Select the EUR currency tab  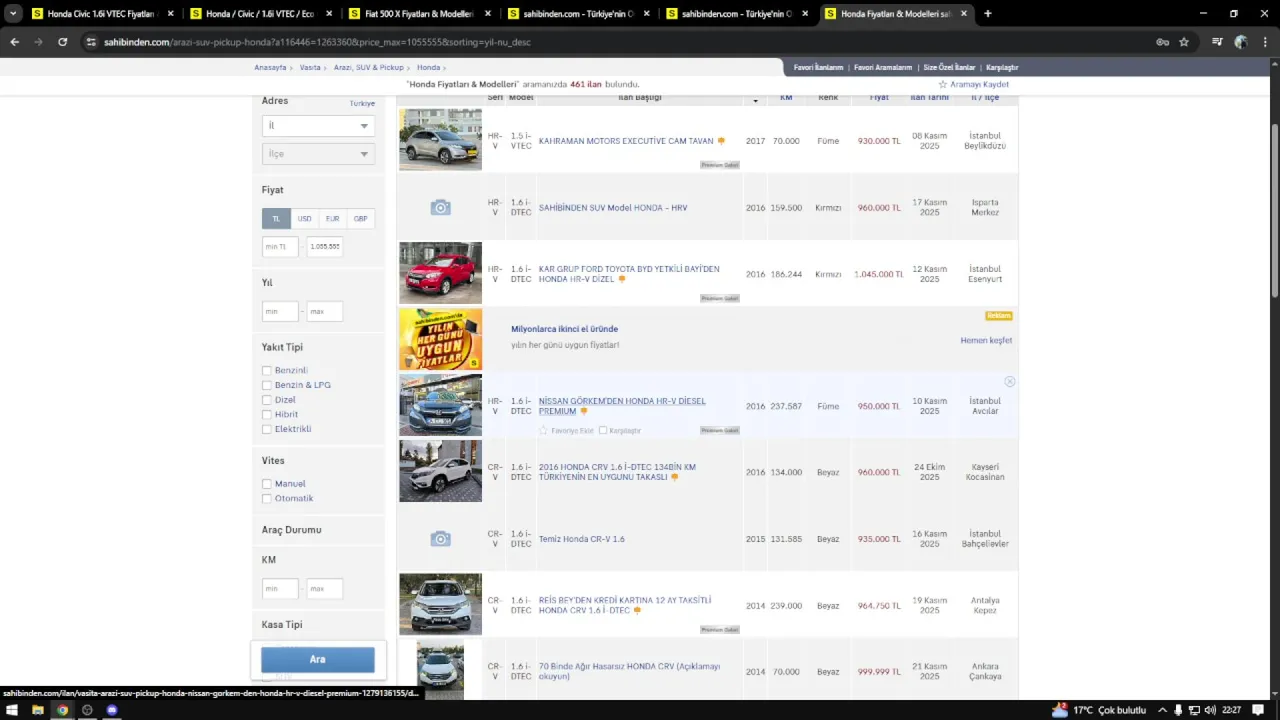tap(332, 219)
